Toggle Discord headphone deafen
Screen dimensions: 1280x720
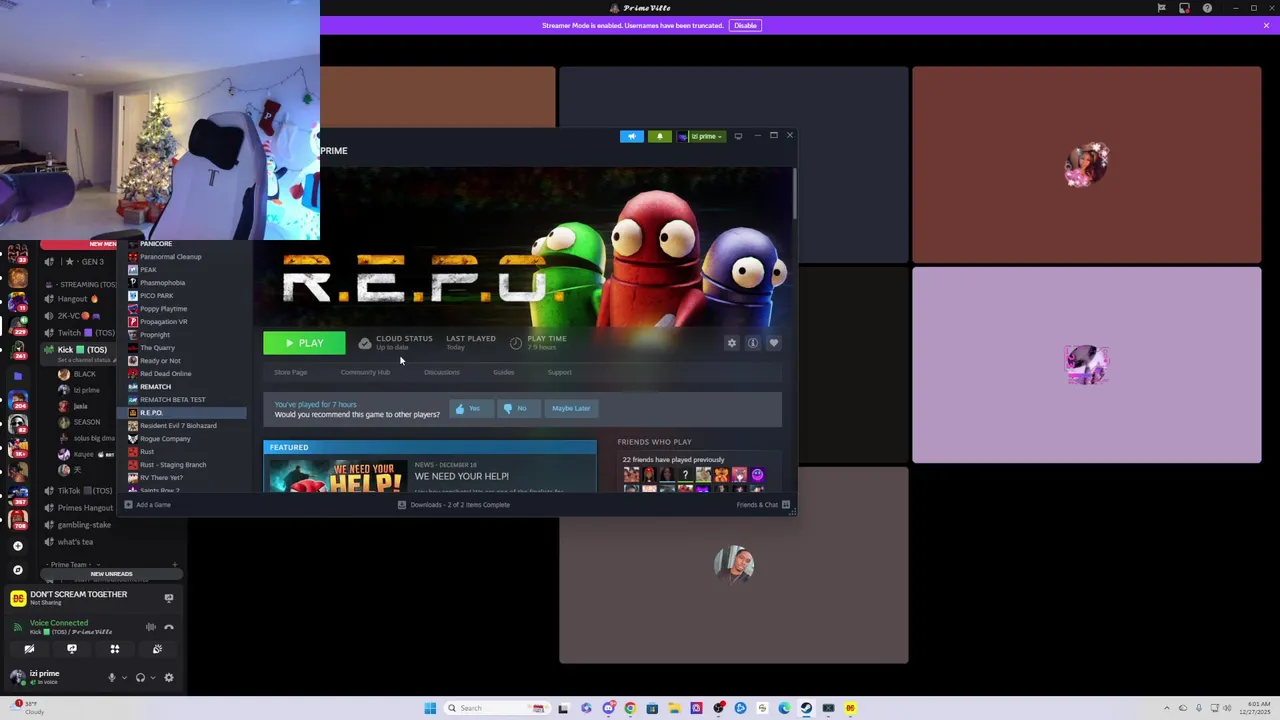click(x=140, y=678)
